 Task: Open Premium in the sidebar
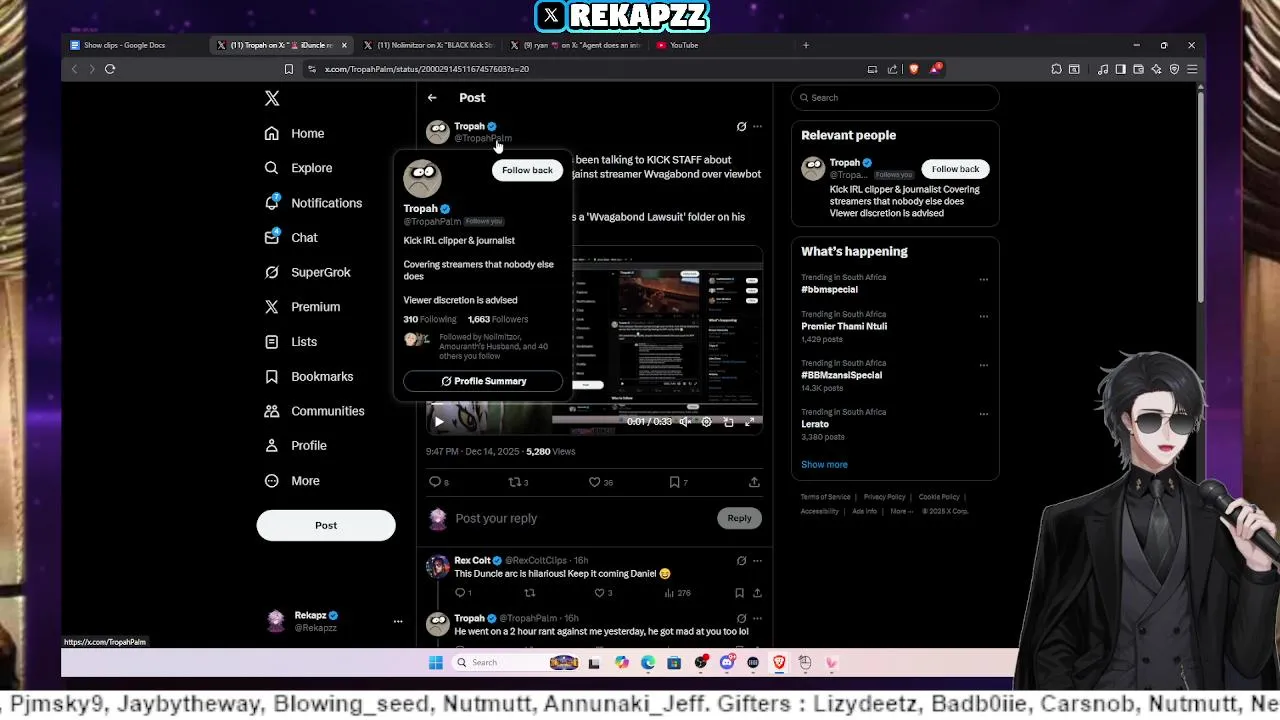point(302,307)
